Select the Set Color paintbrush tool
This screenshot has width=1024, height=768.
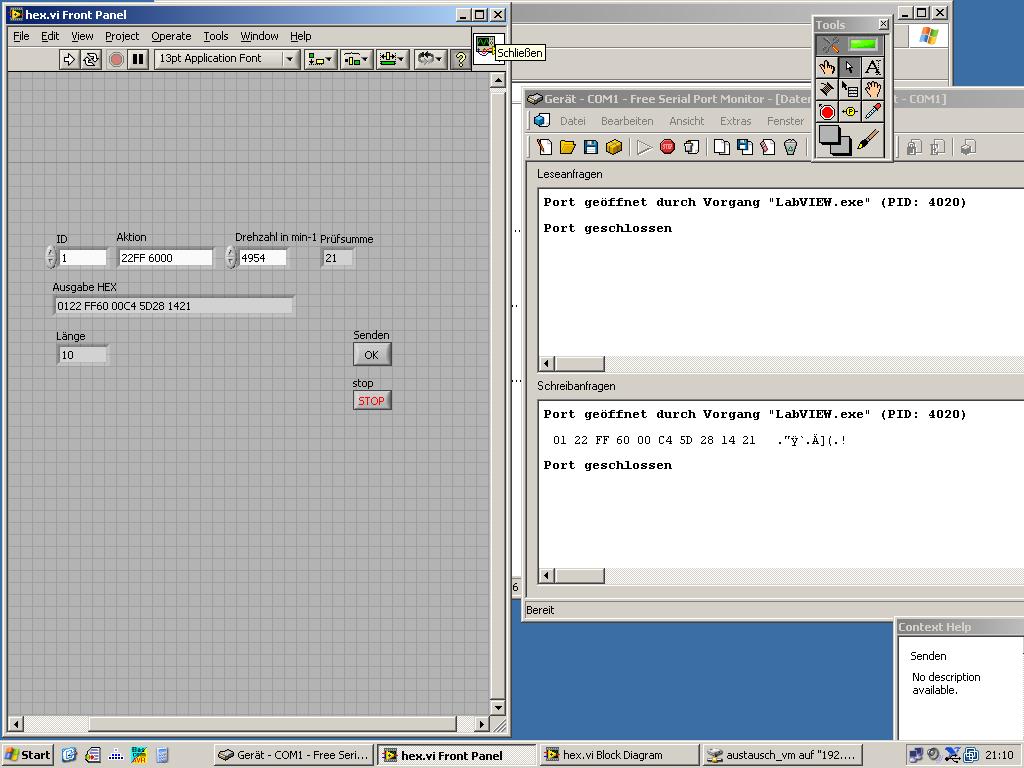pyautogui.click(x=868, y=139)
